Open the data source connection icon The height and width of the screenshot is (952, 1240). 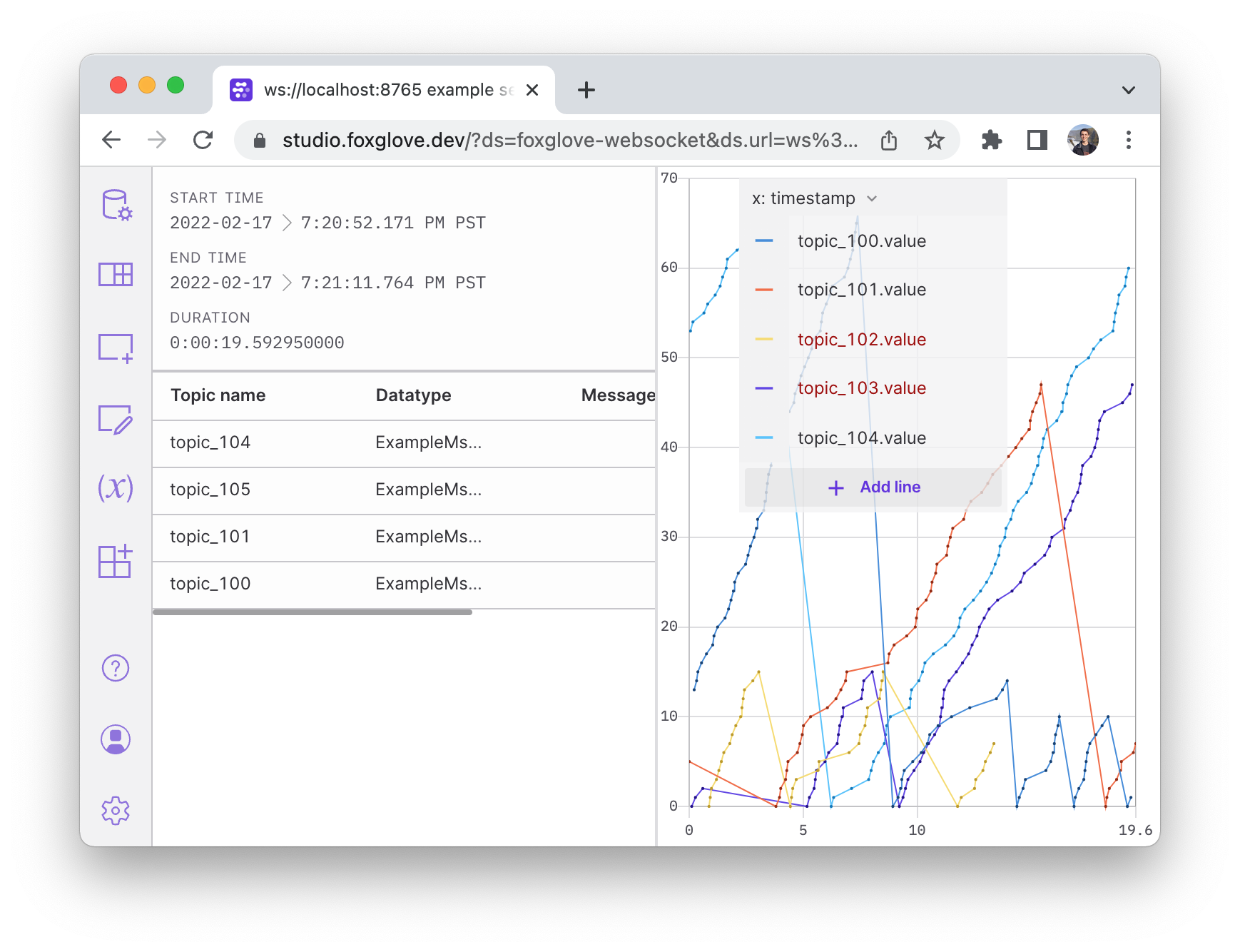(116, 205)
